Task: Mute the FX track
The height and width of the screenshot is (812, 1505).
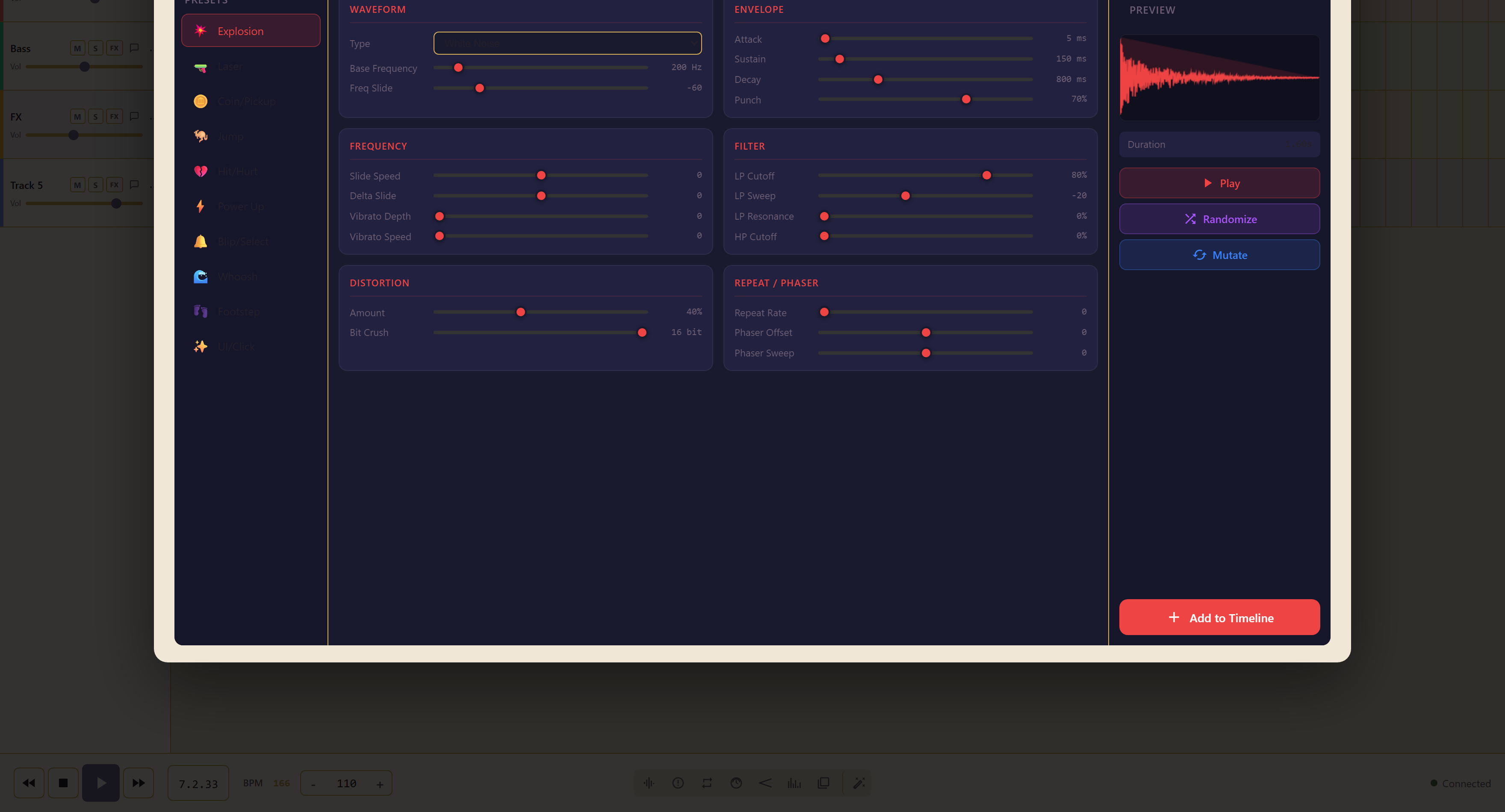Action: 77,116
